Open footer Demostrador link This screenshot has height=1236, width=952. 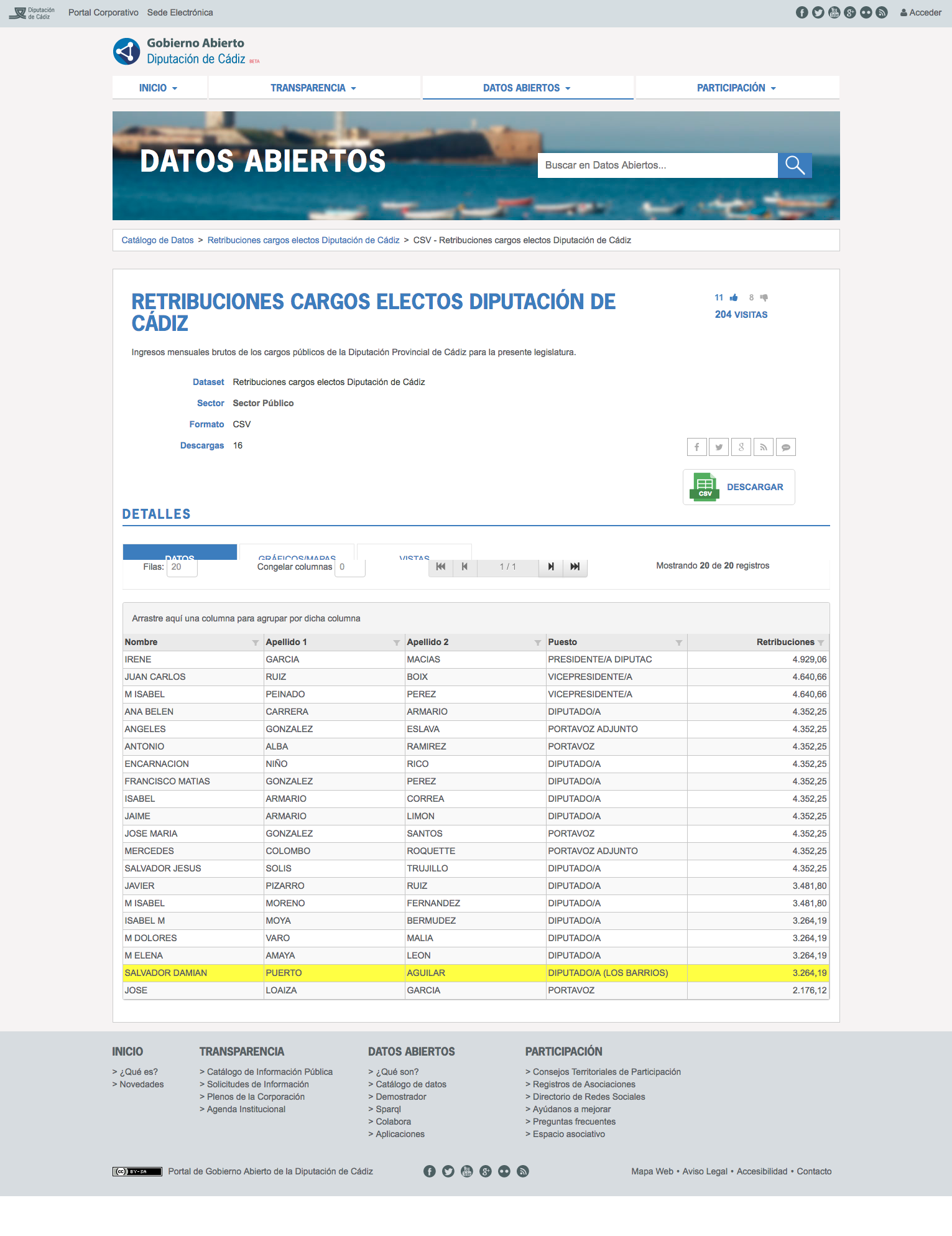pyautogui.click(x=400, y=1097)
